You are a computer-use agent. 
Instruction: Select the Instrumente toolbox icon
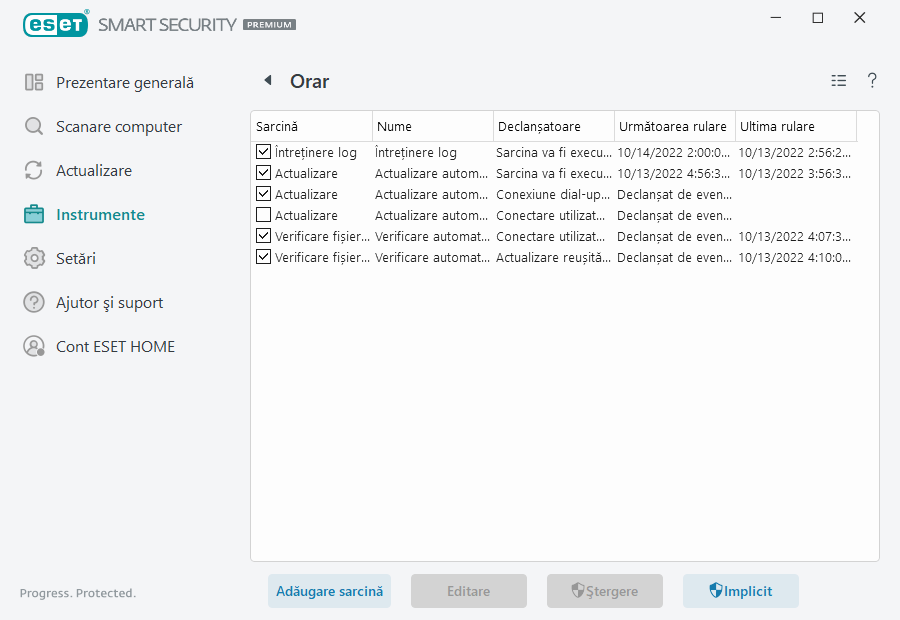[33, 214]
